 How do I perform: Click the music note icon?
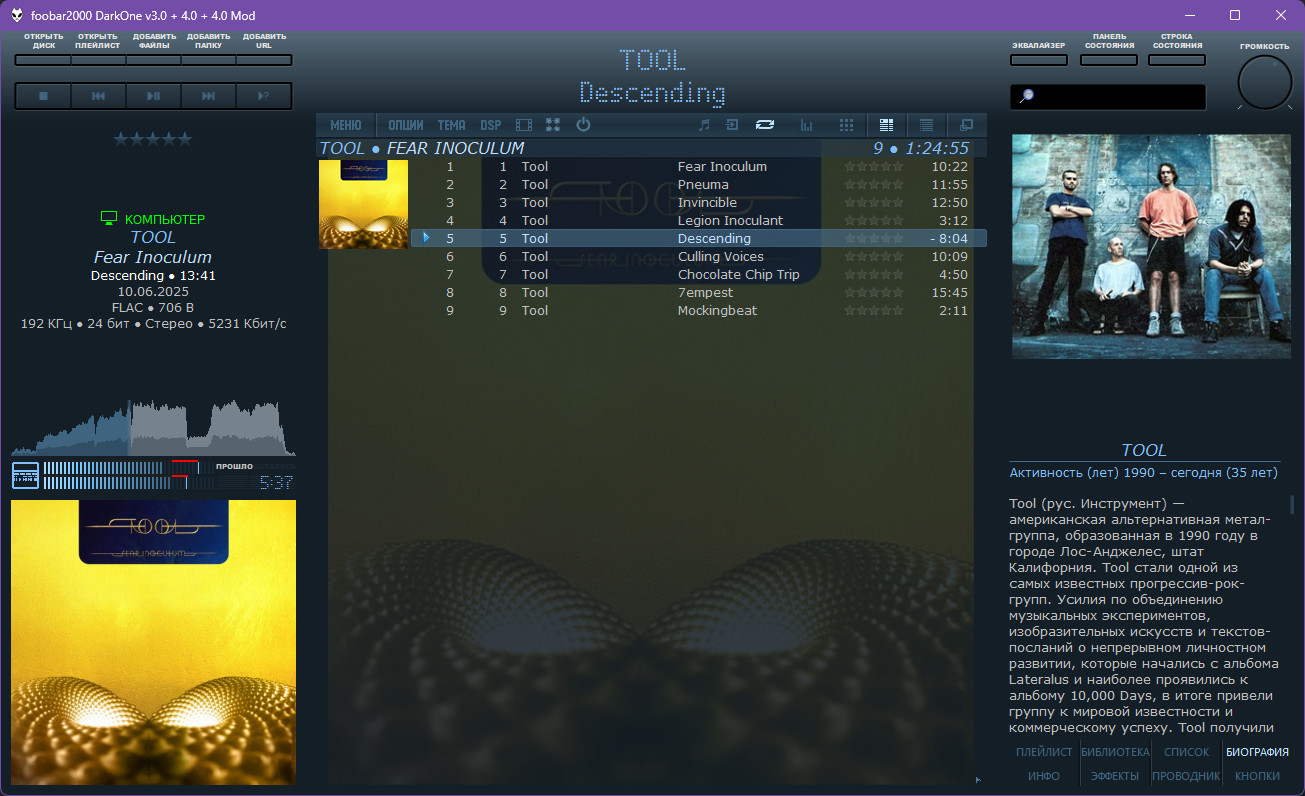(x=704, y=125)
